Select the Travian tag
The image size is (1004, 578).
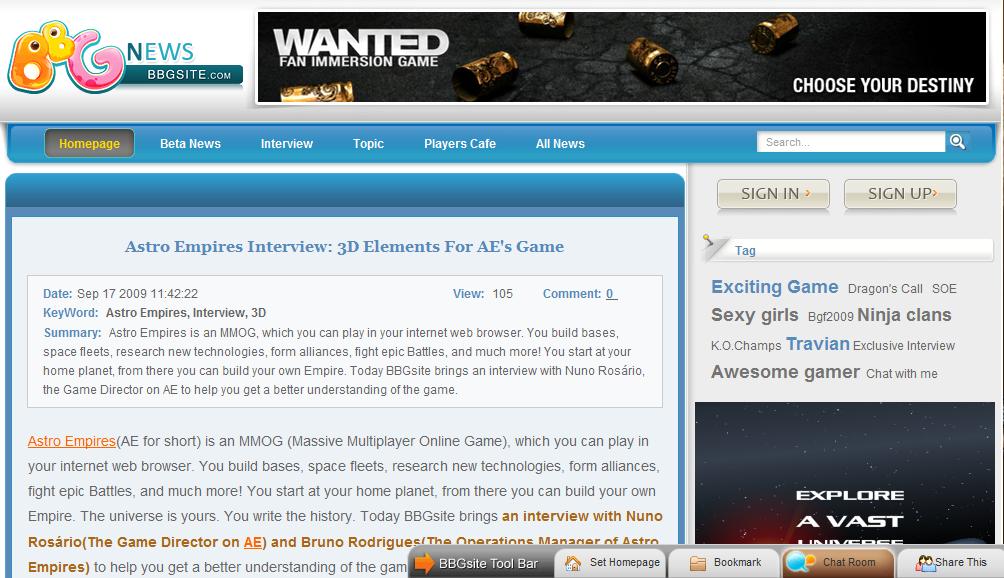pos(818,344)
